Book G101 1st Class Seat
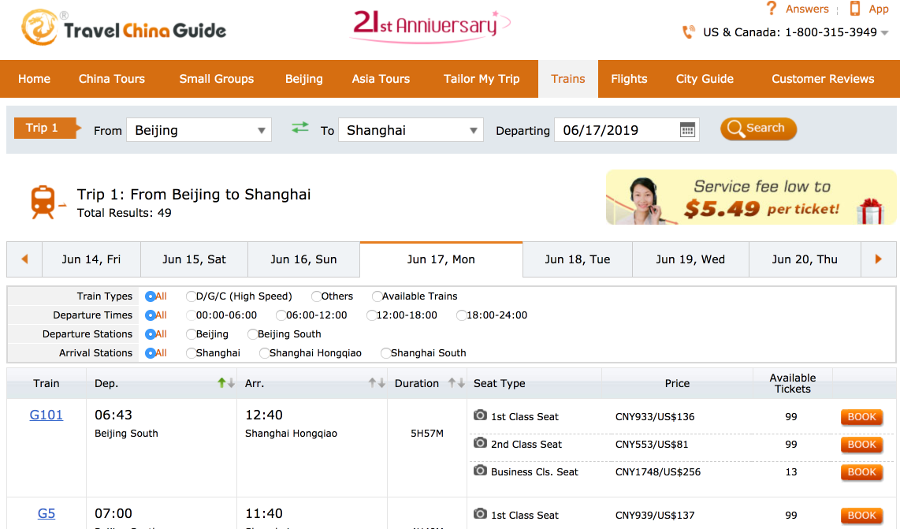The height and width of the screenshot is (529, 900). [x=862, y=417]
